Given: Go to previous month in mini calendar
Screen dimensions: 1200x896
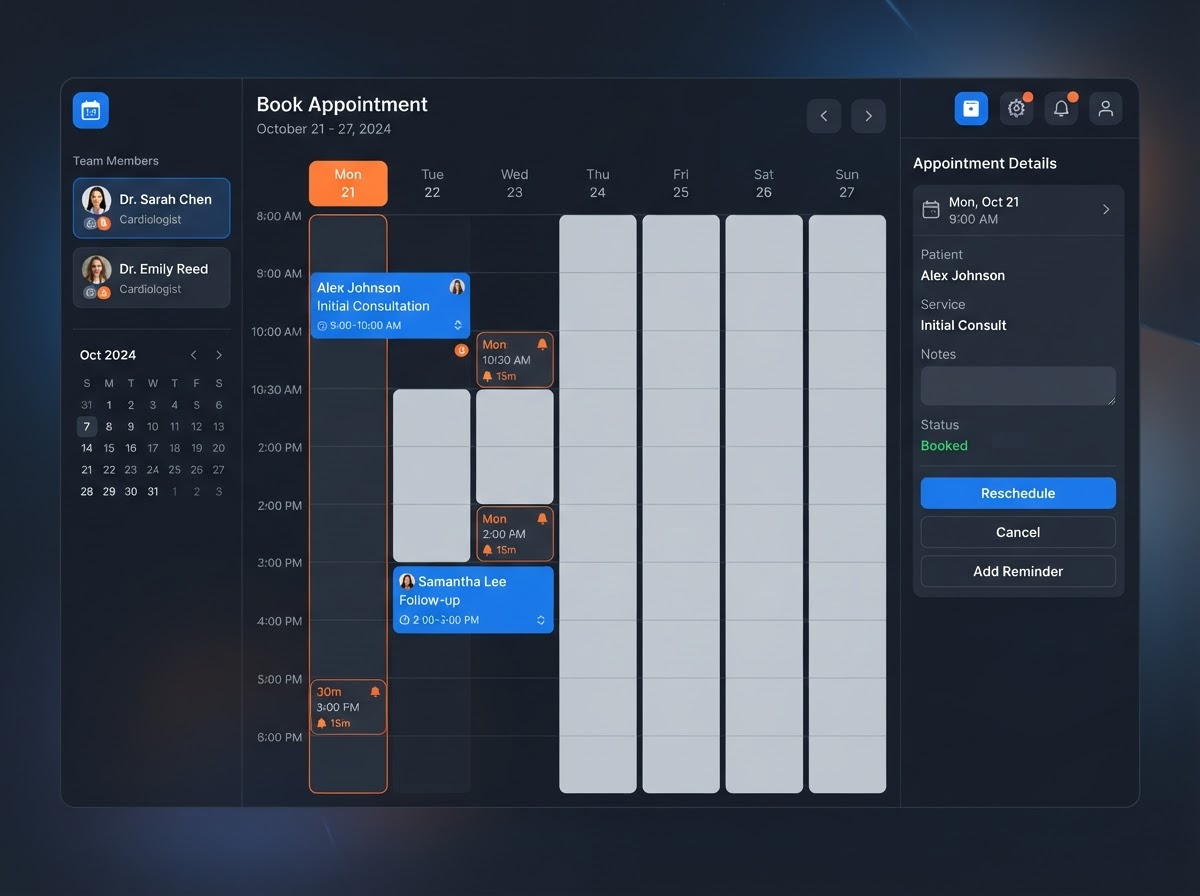Looking at the screenshot, I should [x=194, y=355].
